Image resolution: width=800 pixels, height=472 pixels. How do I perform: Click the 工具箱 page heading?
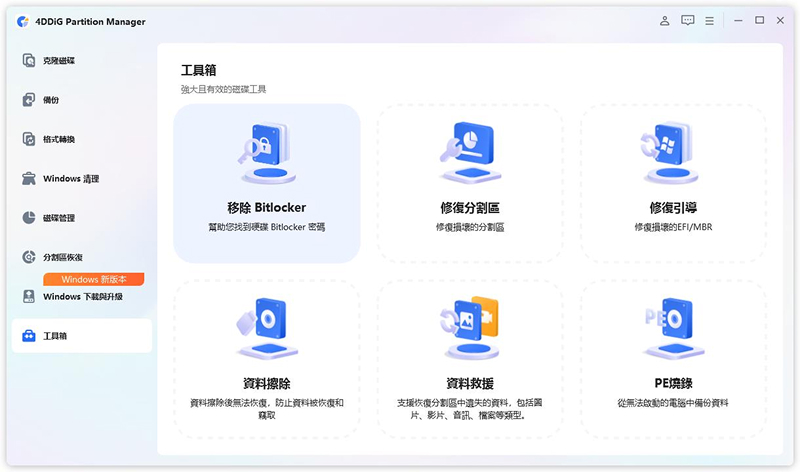198,70
